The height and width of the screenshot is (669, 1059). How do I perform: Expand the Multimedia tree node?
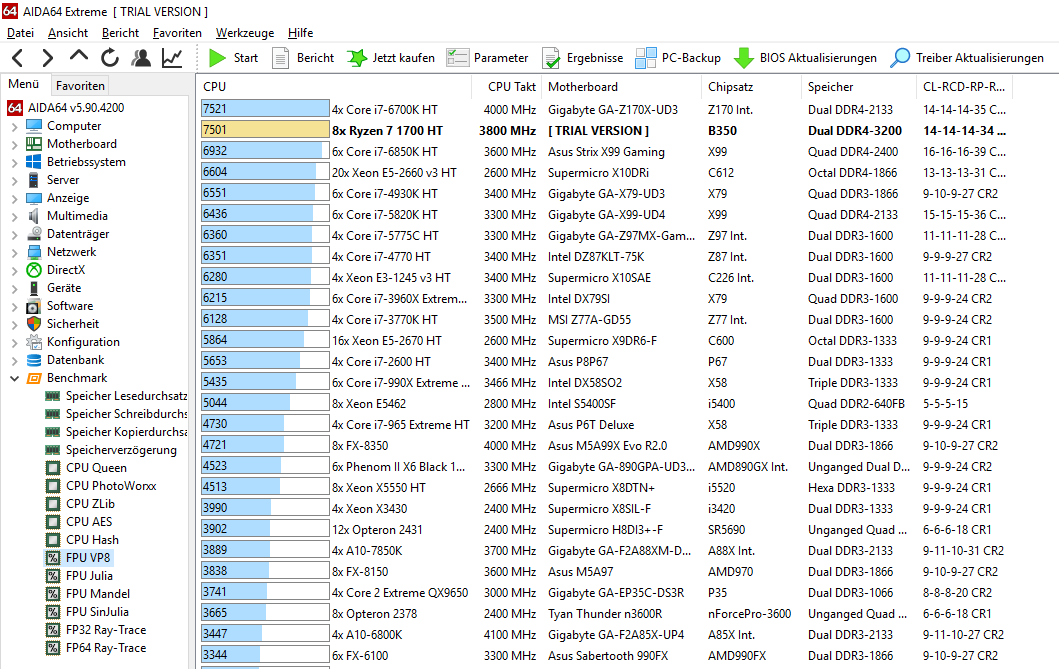coord(14,217)
